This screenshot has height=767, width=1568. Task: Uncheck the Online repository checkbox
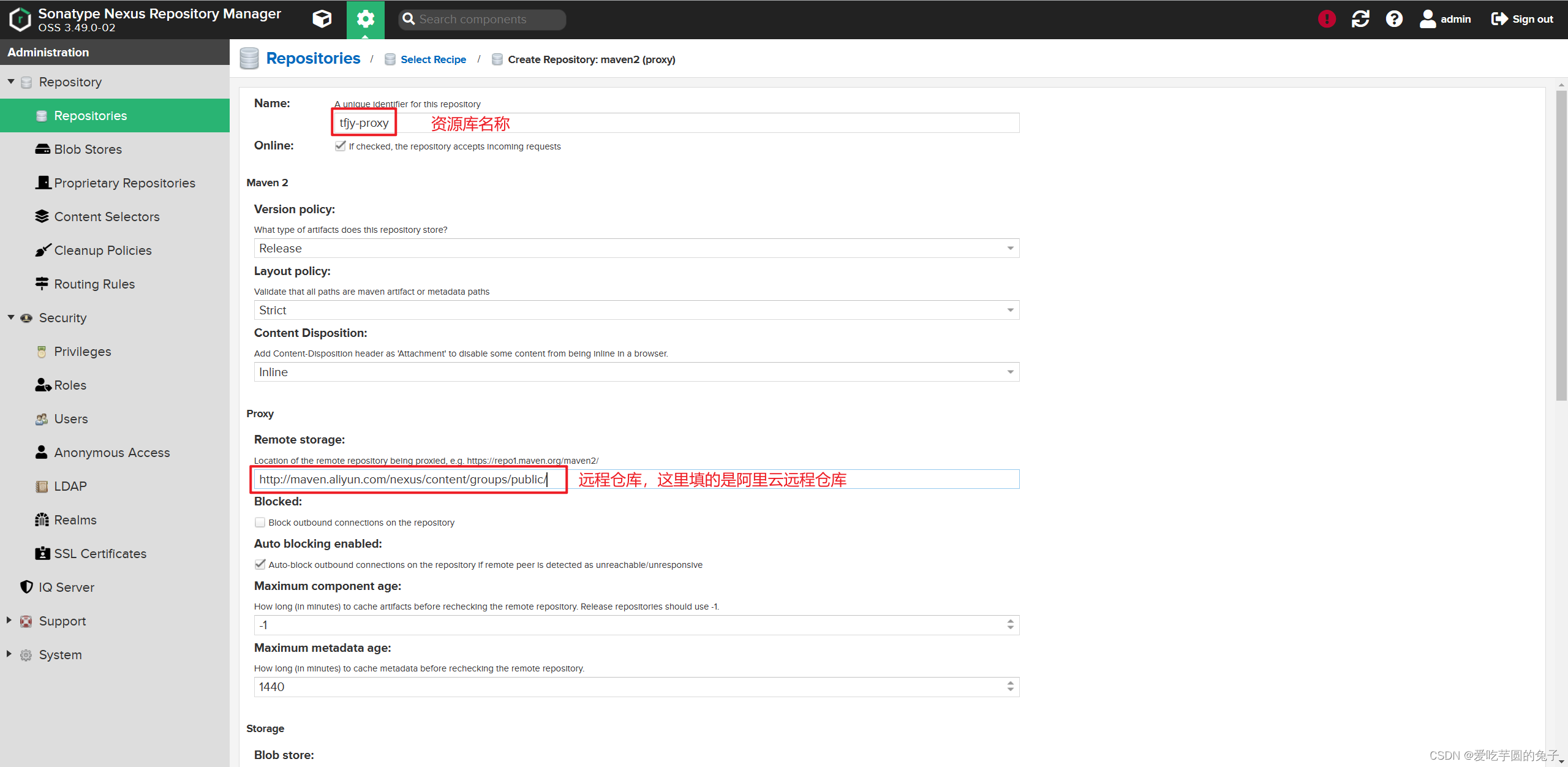click(340, 146)
